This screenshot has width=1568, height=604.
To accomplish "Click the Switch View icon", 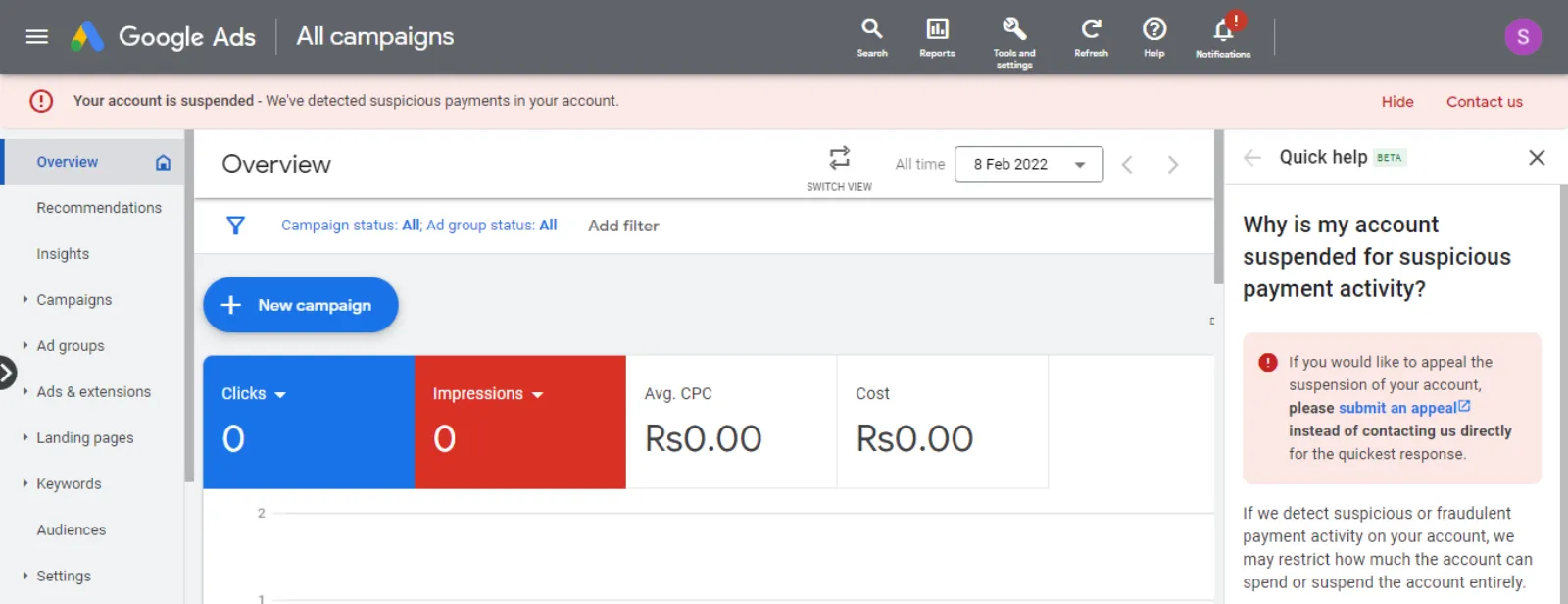I will click(839, 158).
